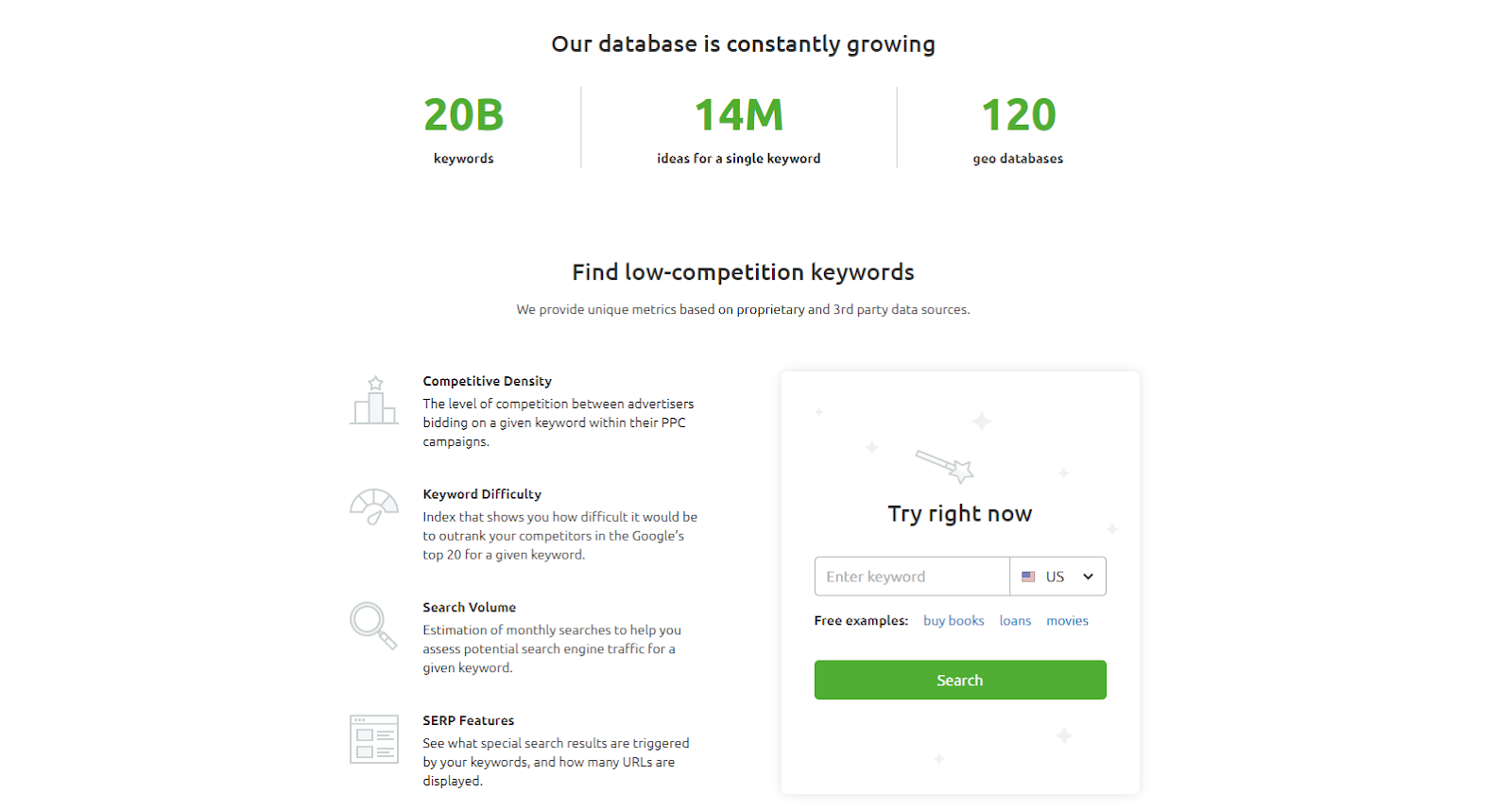1512x810 pixels.
Task: Click the unique metrics subtitle sentence
Action: (x=743, y=310)
